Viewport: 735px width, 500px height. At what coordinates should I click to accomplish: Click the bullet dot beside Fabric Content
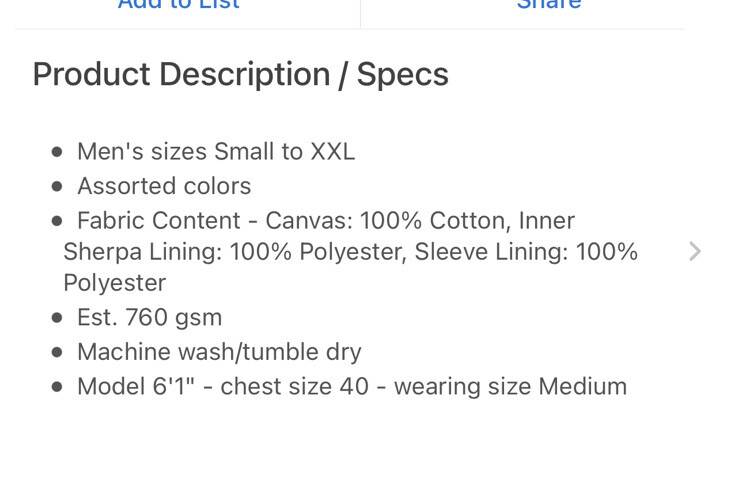pyautogui.click(x=57, y=221)
